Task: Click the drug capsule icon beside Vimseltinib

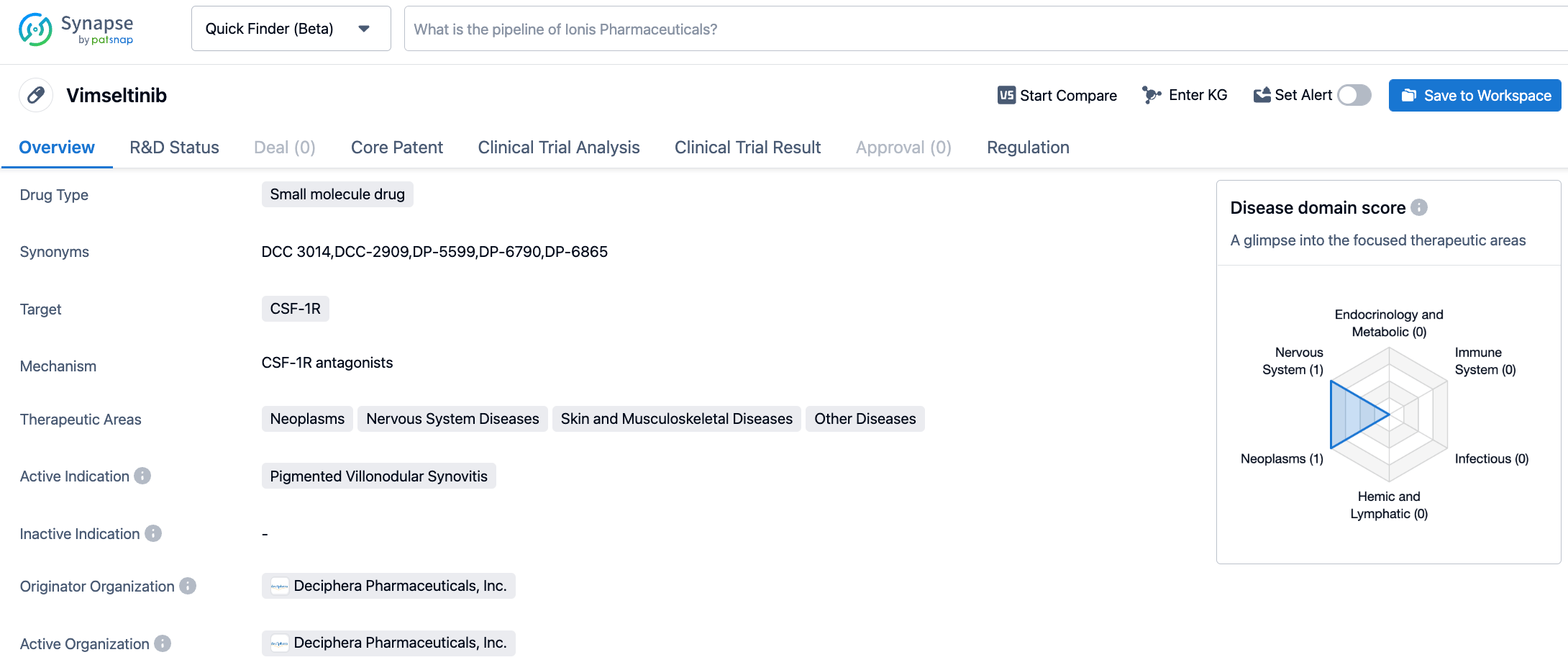Action: [35, 95]
